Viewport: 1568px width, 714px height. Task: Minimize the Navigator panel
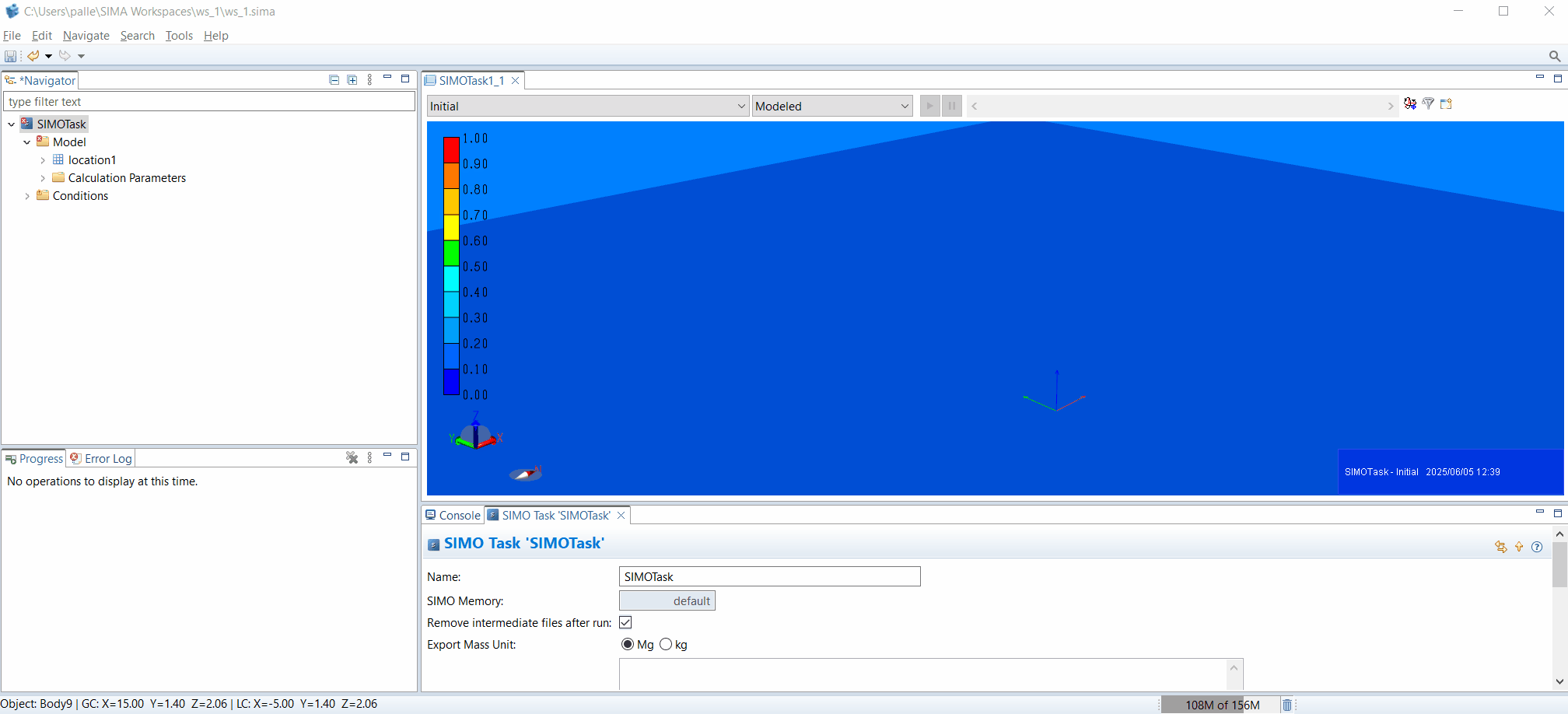coord(387,78)
